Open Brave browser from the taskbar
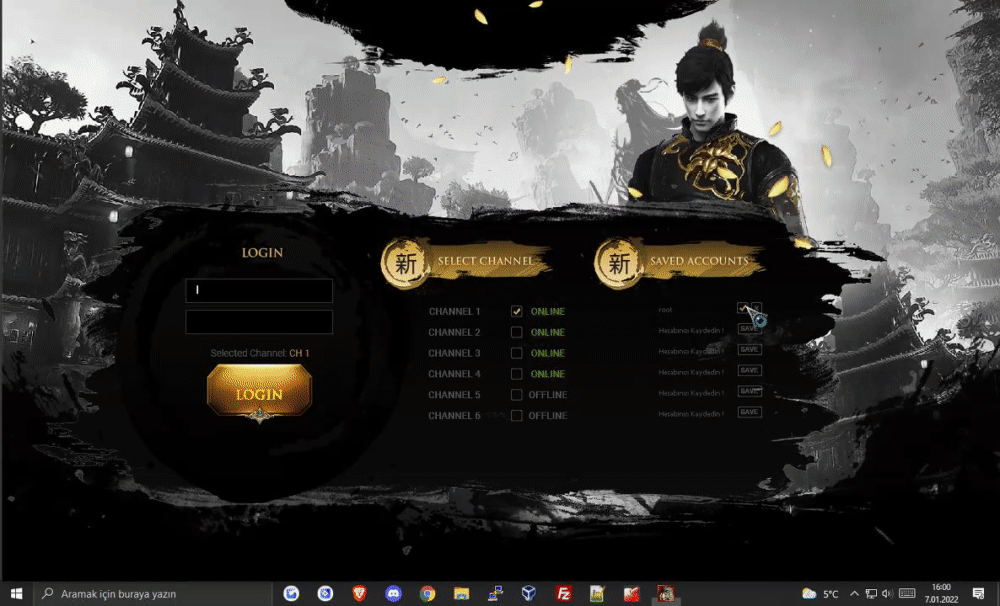This screenshot has height=606, width=1000. click(x=360, y=593)
